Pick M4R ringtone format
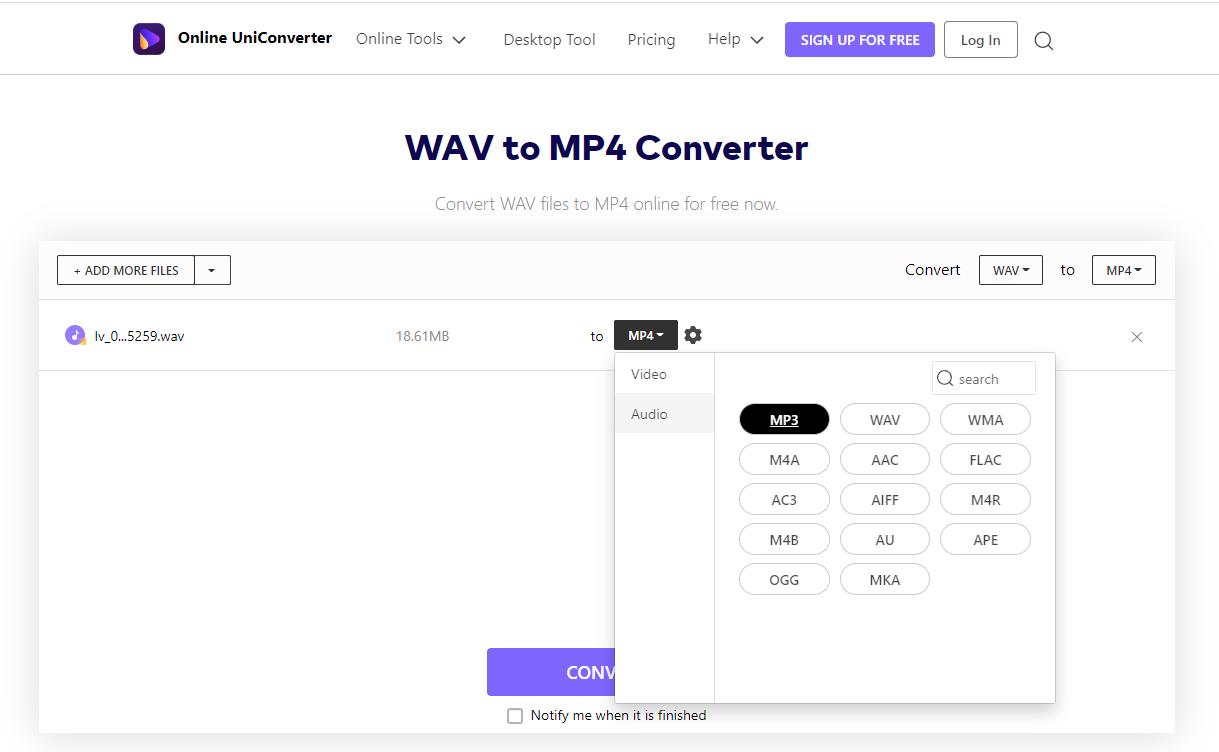The image size is (1219, 752). 985,500
